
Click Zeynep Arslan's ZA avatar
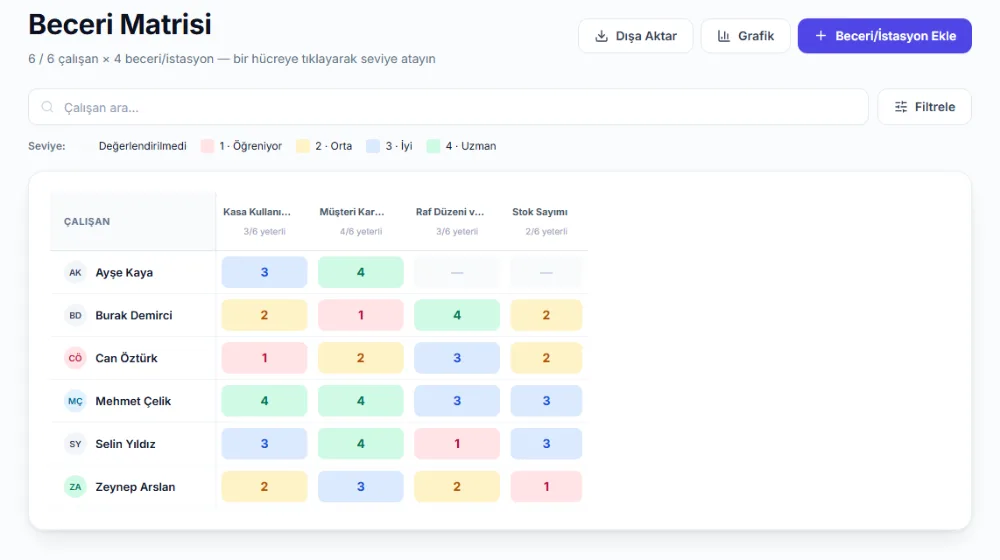pos(75,487)
